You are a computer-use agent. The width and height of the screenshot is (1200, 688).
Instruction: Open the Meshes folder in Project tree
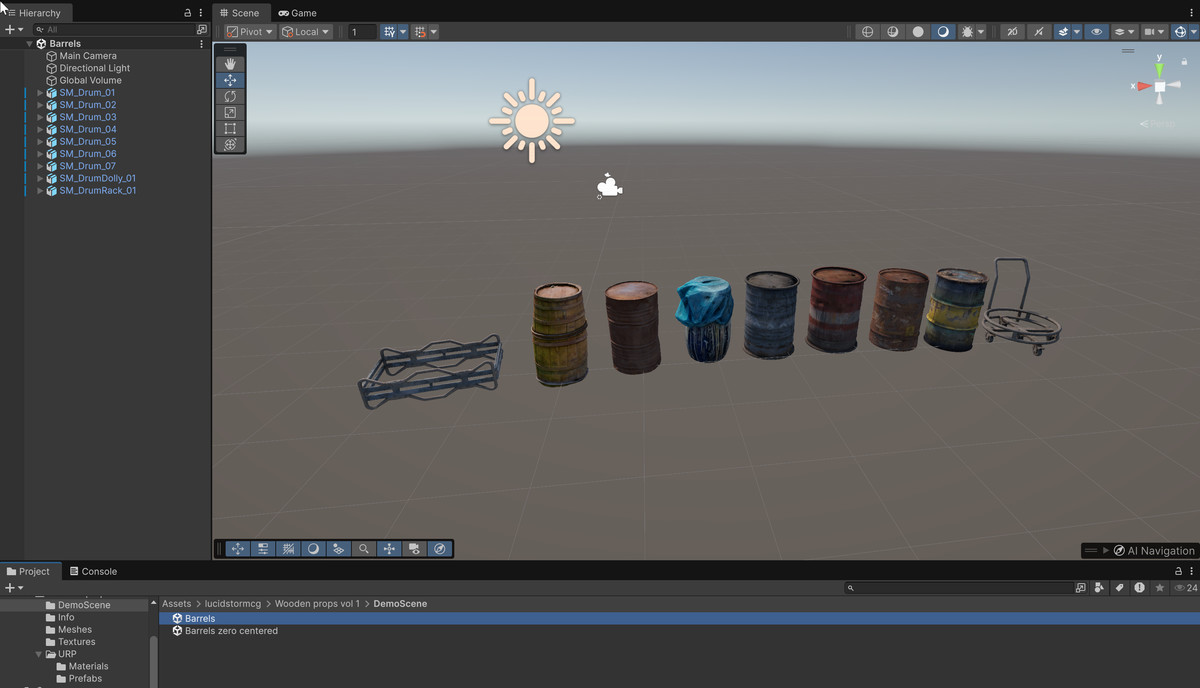75,630
